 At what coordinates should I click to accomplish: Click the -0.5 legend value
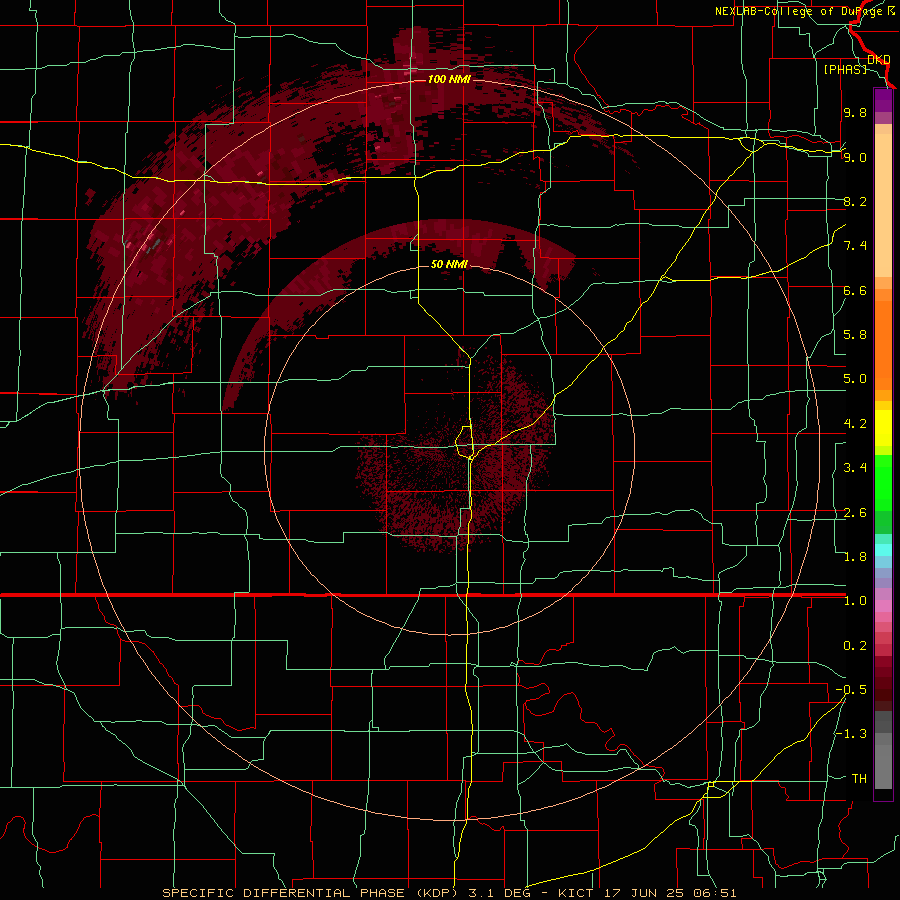pyautogui.click(x=851, y=690)
